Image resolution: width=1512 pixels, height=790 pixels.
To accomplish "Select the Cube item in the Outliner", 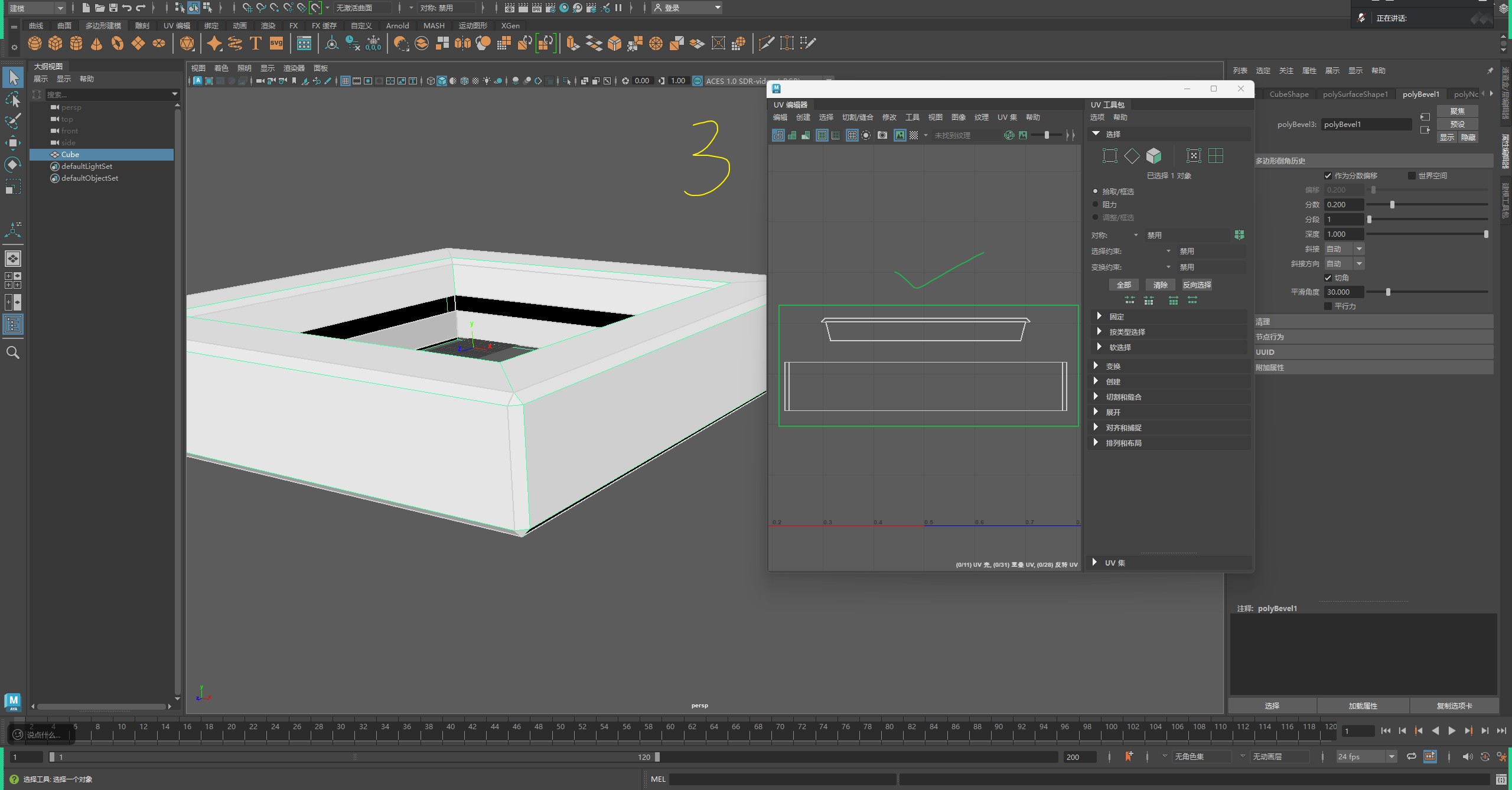I will (x=102, y=155).
